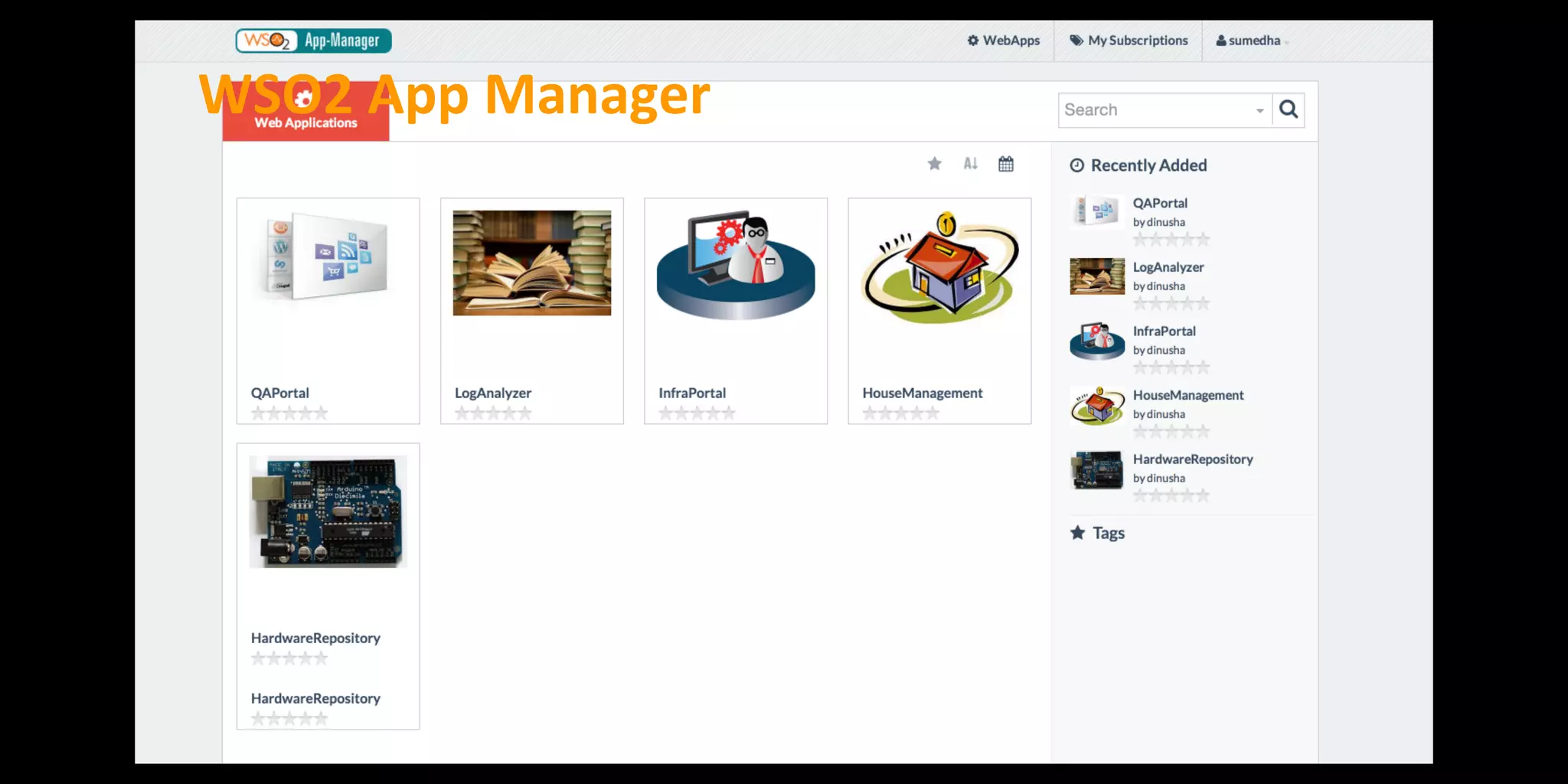Open My Subscriptions page
Screen dimensions: 1568x784
pyautogui.click(x=1129, y=41)
